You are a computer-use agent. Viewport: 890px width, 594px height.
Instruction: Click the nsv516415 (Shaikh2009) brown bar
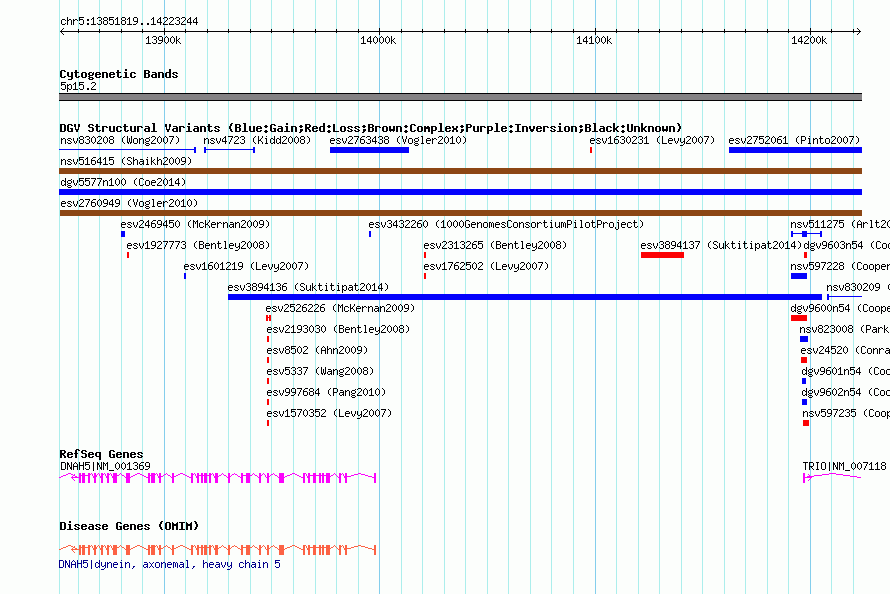tap(460, 171)
